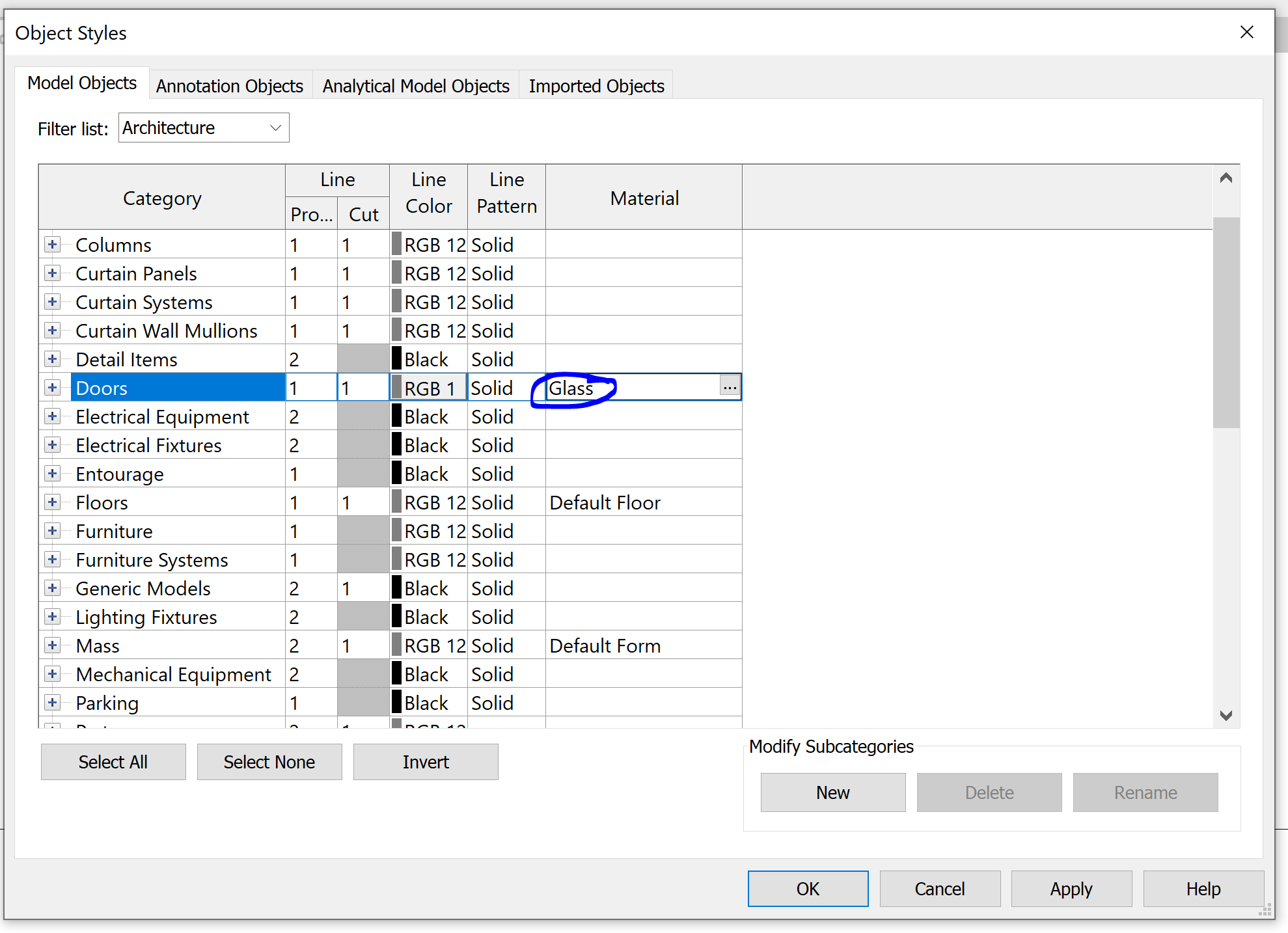
Task: Create a New subcategory
Action: coord(833,792)
